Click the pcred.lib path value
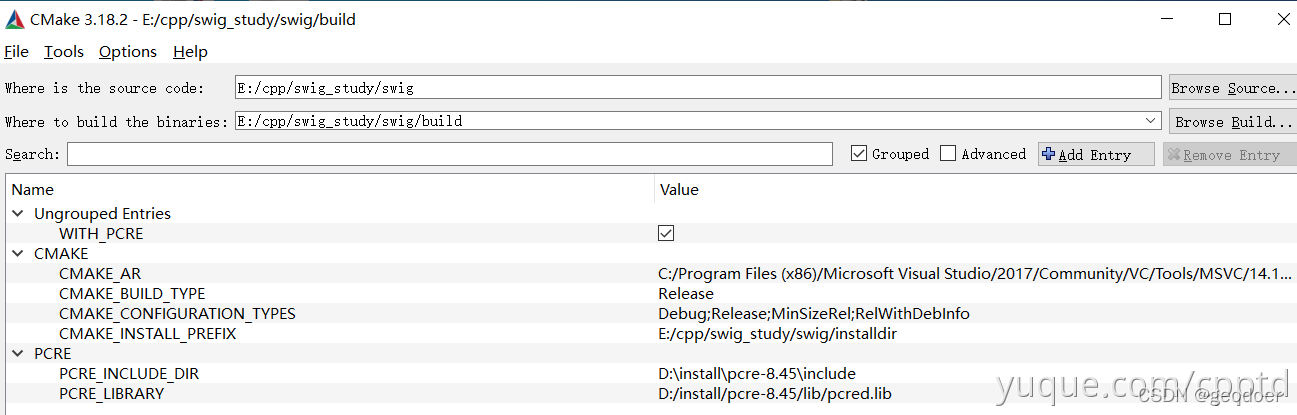Viewport: 1297px width, 415px height. pos(774,393)
